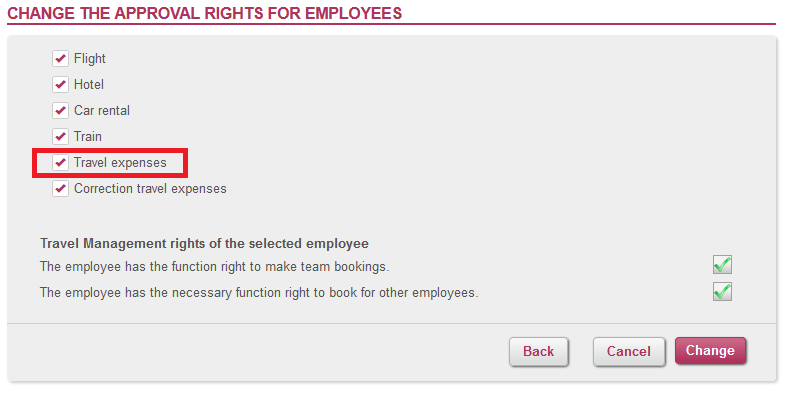
Task: Click the Change the Approval Rights title
Action: click(205, 13)
